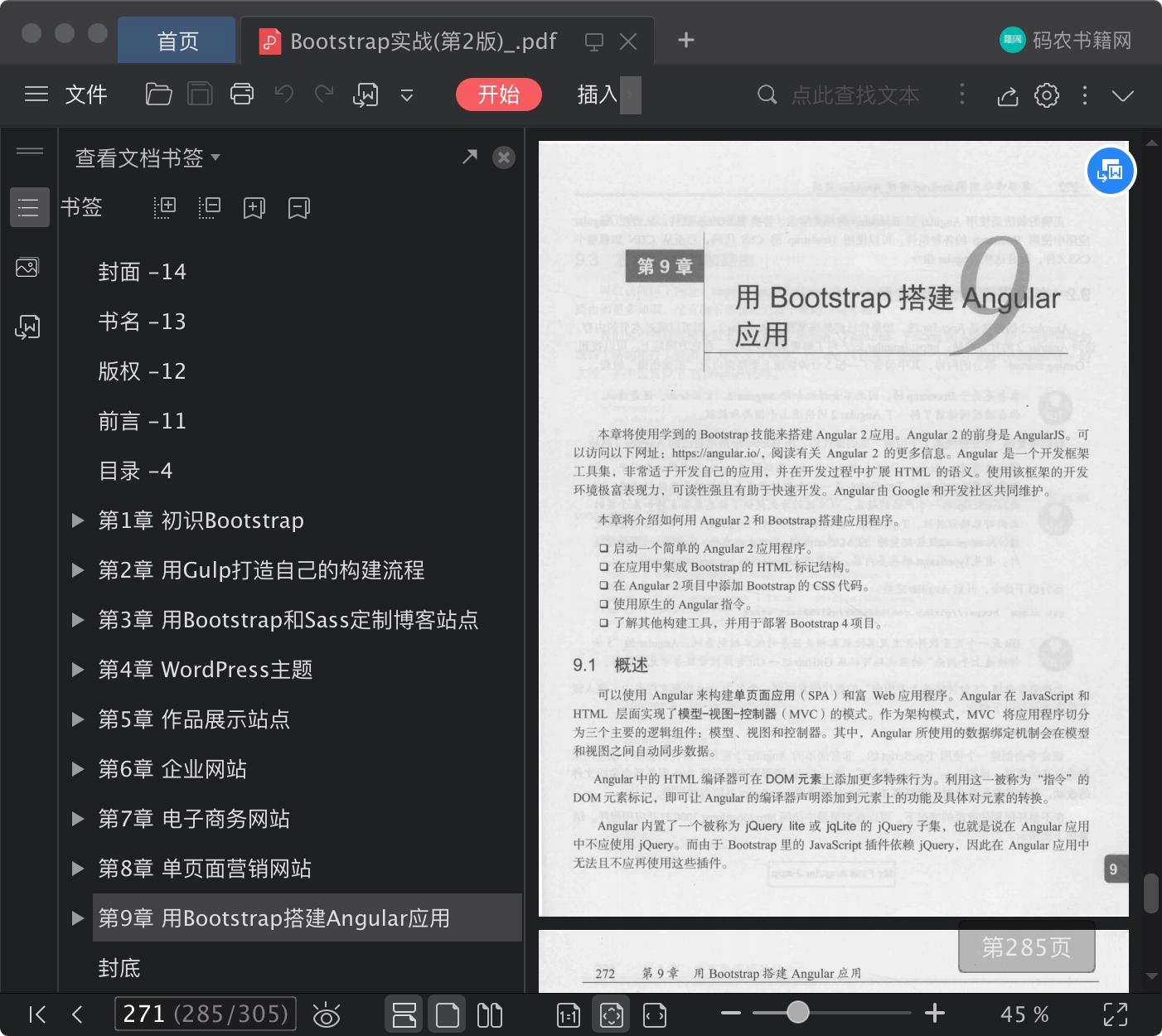1162x1036 pixels.
Task: Switch to Bootstrap实战(第2版)_.pdf tab
Action: [x=423, y=41]
